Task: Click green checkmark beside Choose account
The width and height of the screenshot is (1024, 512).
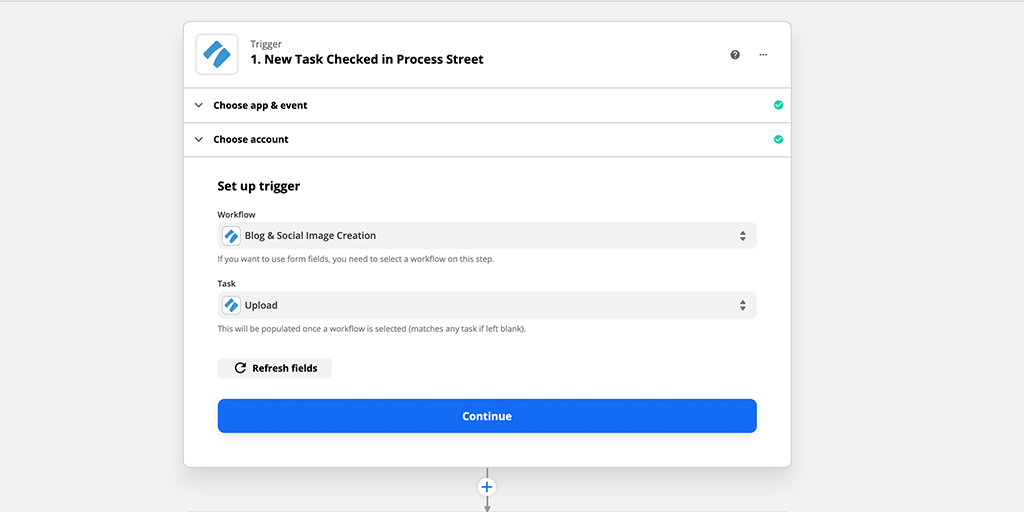Action: (778, 139)
